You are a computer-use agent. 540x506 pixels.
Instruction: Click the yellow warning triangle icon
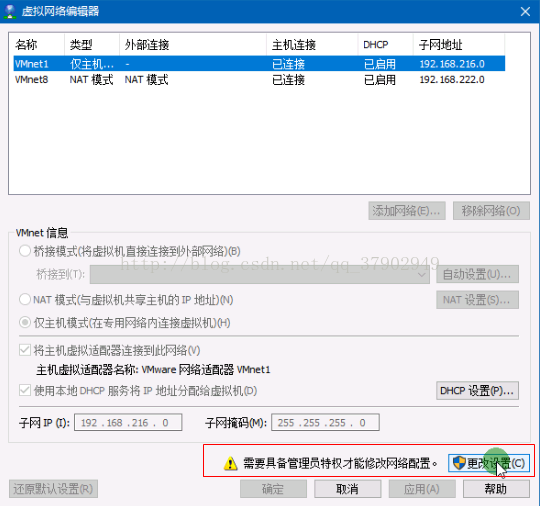pyautogui.click(x=230, y=464)
